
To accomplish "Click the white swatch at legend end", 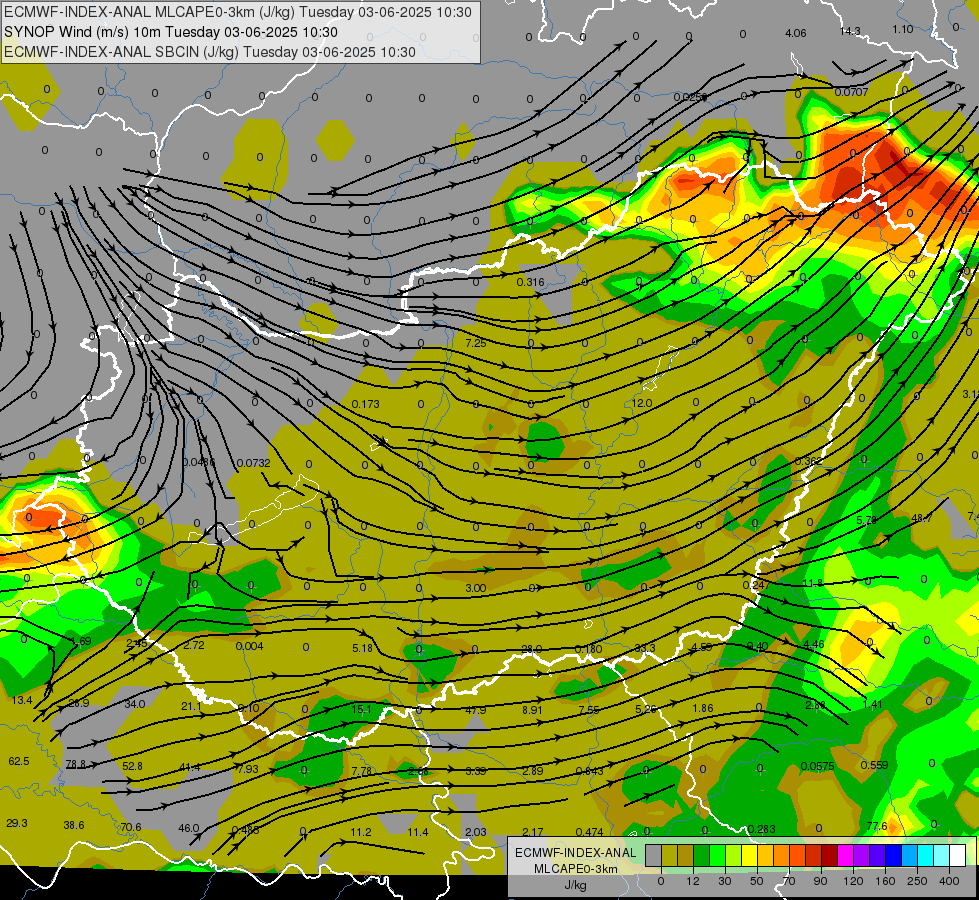I will (958, 855).
